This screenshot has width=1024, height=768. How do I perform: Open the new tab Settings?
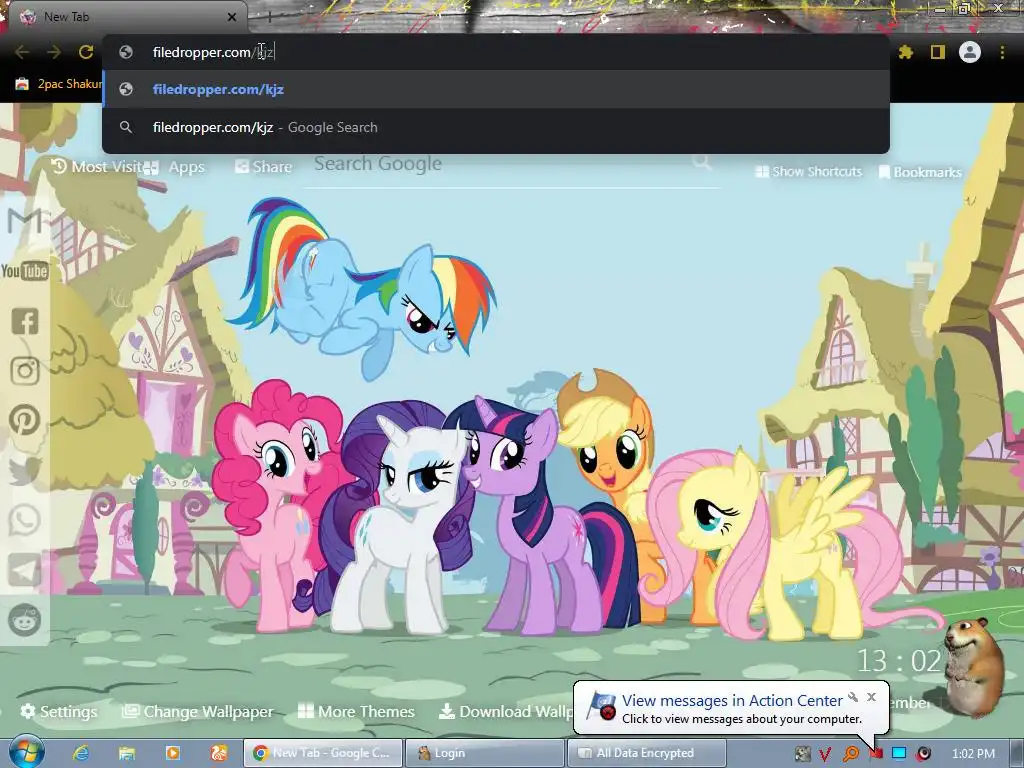[59, 711]
